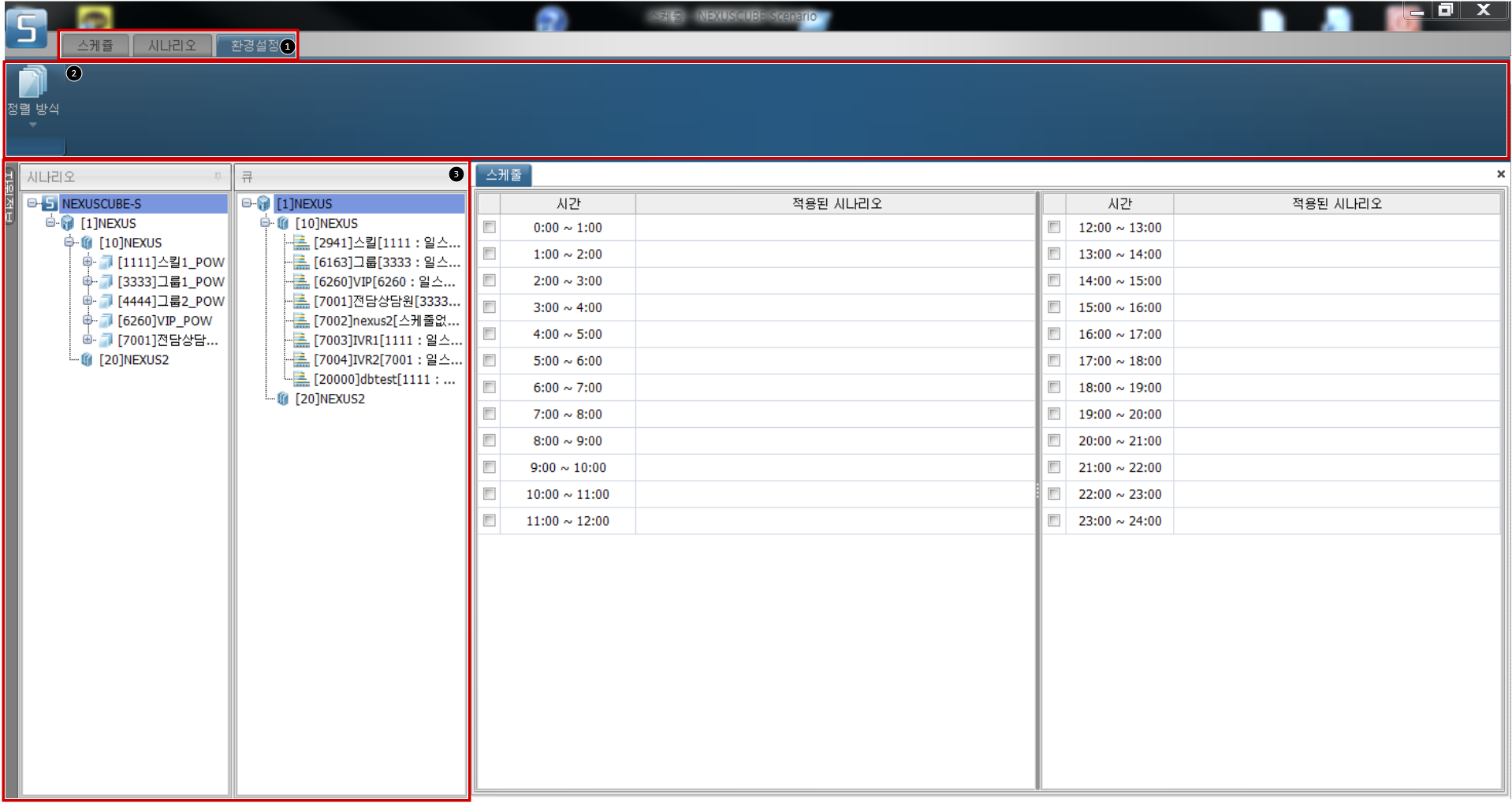
Task: Check the 3:00 ~ 4:00 time slot
Action: (x=490, y=307)
